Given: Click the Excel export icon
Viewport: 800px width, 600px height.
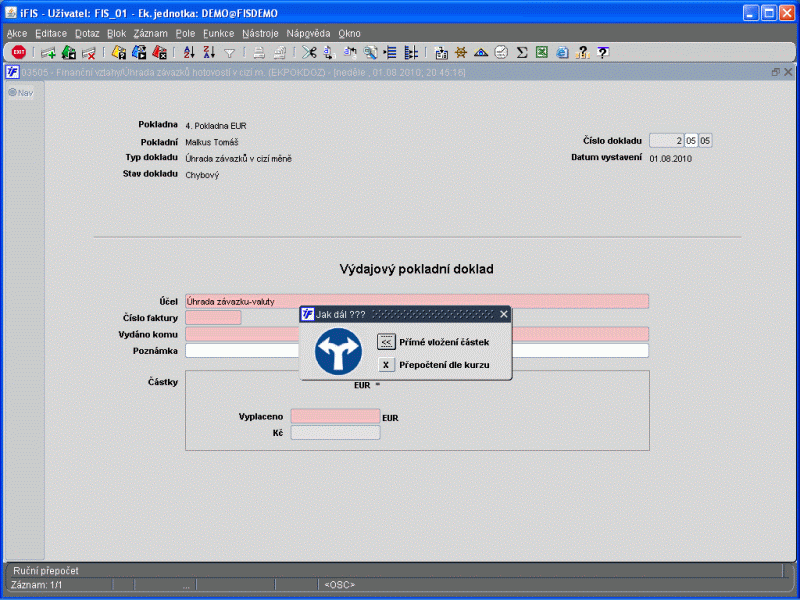Looking at the screenshot, I should [541, 52].
